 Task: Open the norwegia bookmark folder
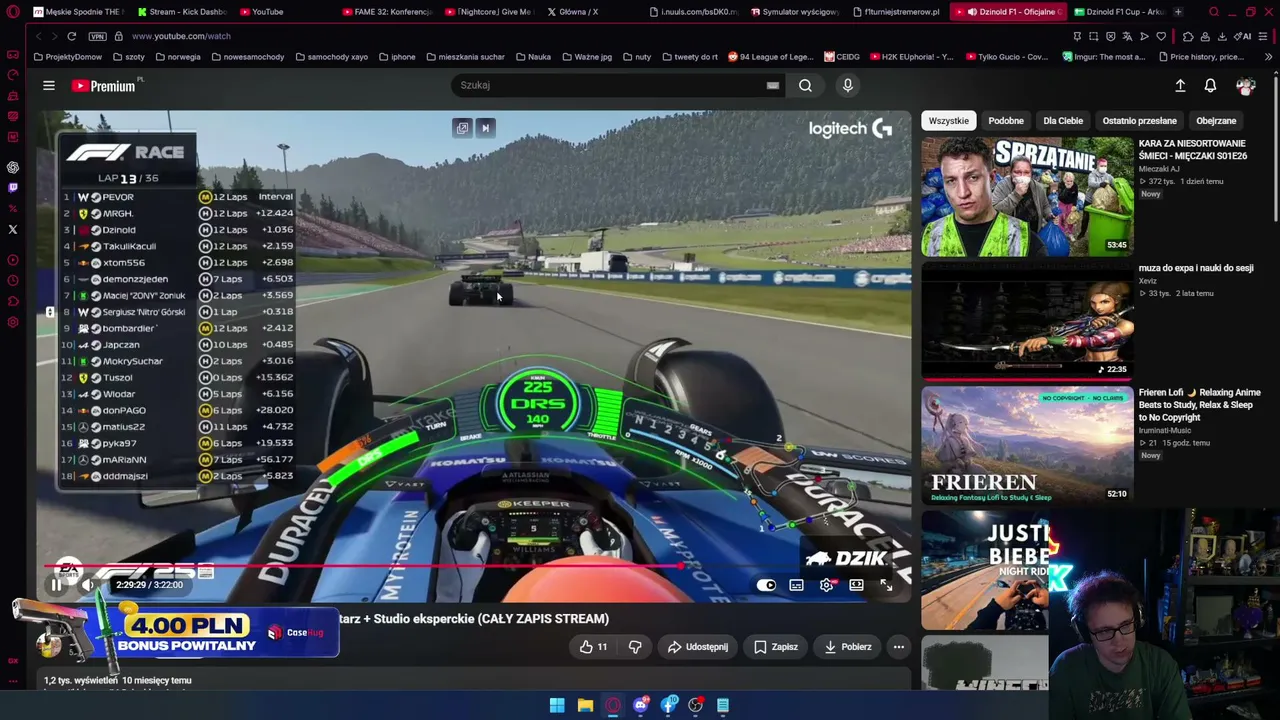[178, 57]
